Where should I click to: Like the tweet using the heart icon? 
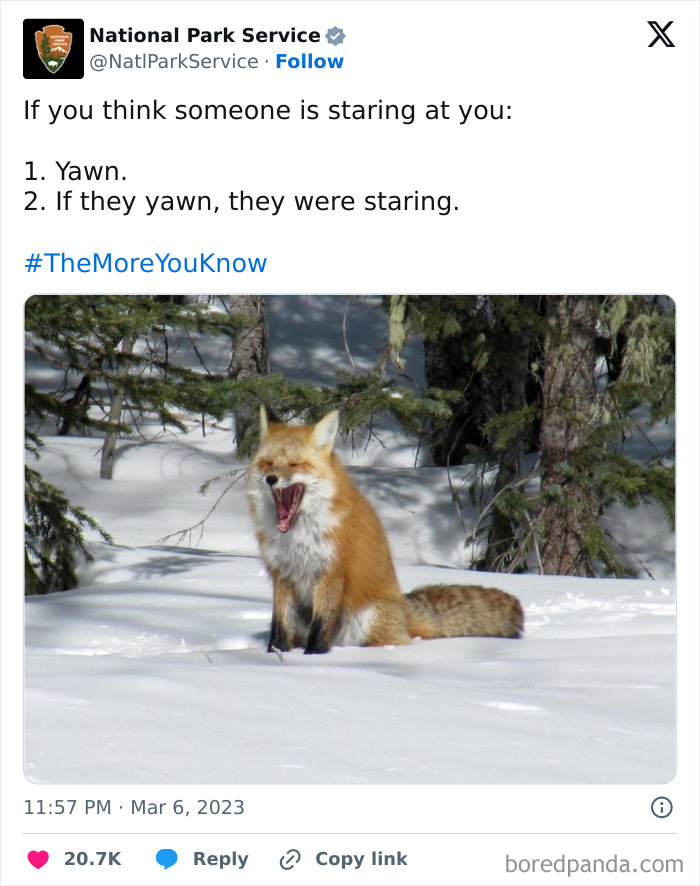(x=41, y=858)
